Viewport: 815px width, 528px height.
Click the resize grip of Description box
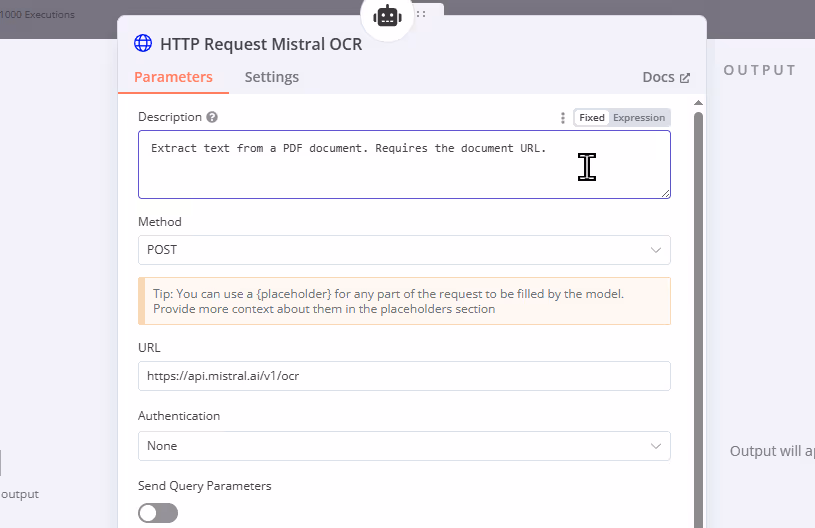[665, 193]
